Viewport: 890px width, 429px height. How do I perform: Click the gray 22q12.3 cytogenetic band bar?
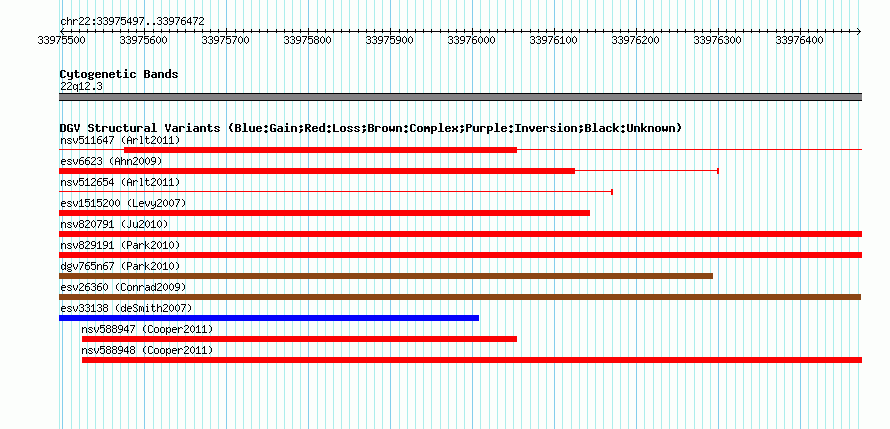point(460,97)
